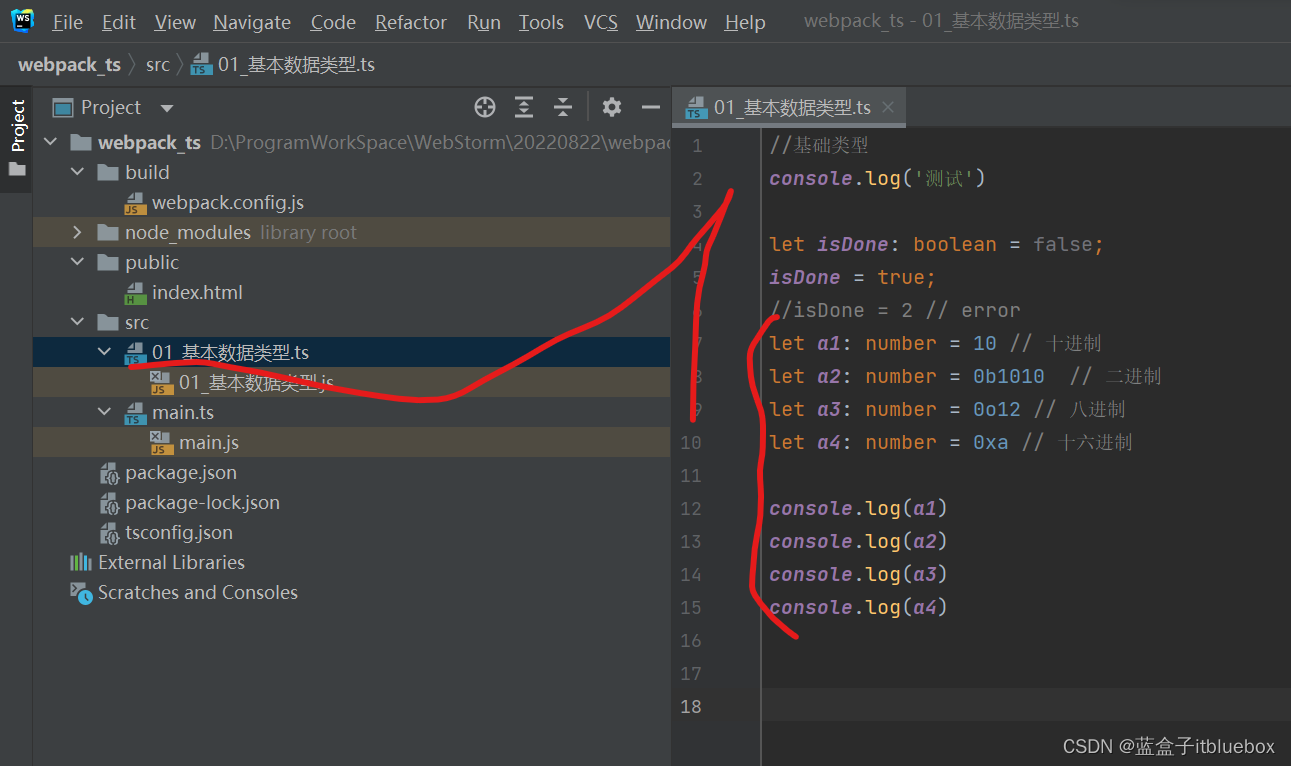Select tsconfig.json in project tree
This screenshot has width=1291, height=766.
pyautogui.click(x=178, y=533)
